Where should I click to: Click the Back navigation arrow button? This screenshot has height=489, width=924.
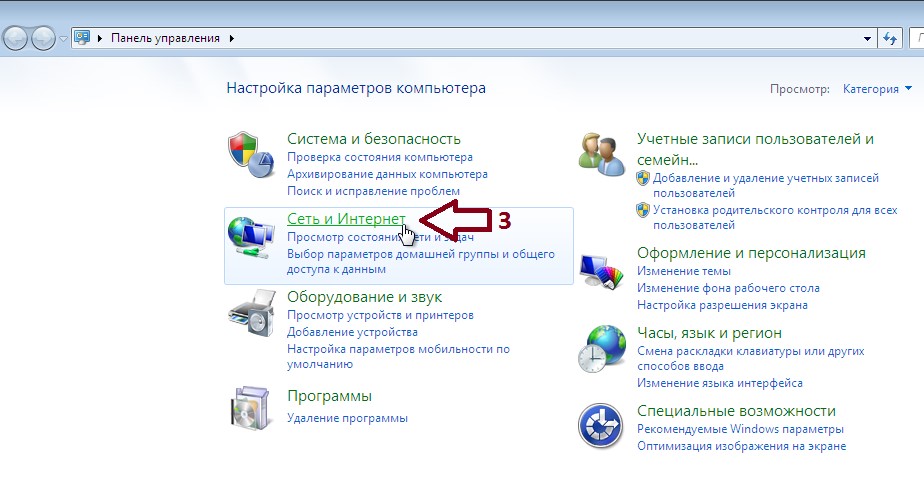[x=15, y=39]
